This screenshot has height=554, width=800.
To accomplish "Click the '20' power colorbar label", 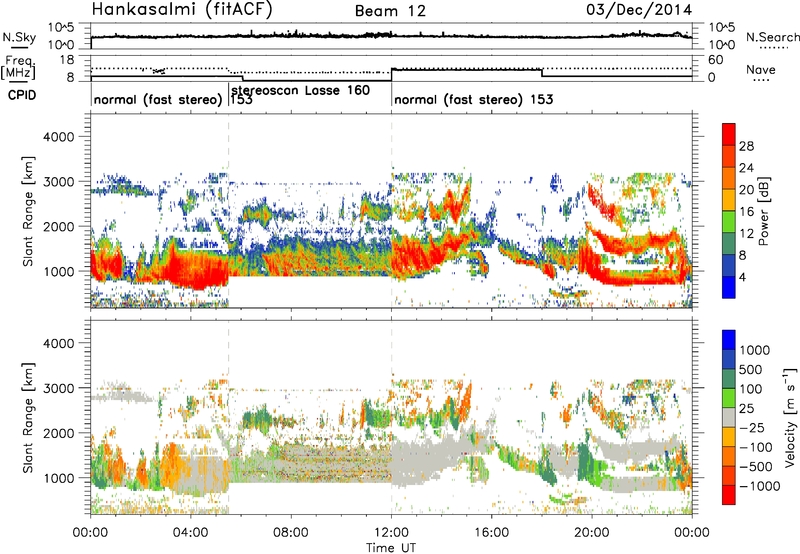I will pos(746,190).
